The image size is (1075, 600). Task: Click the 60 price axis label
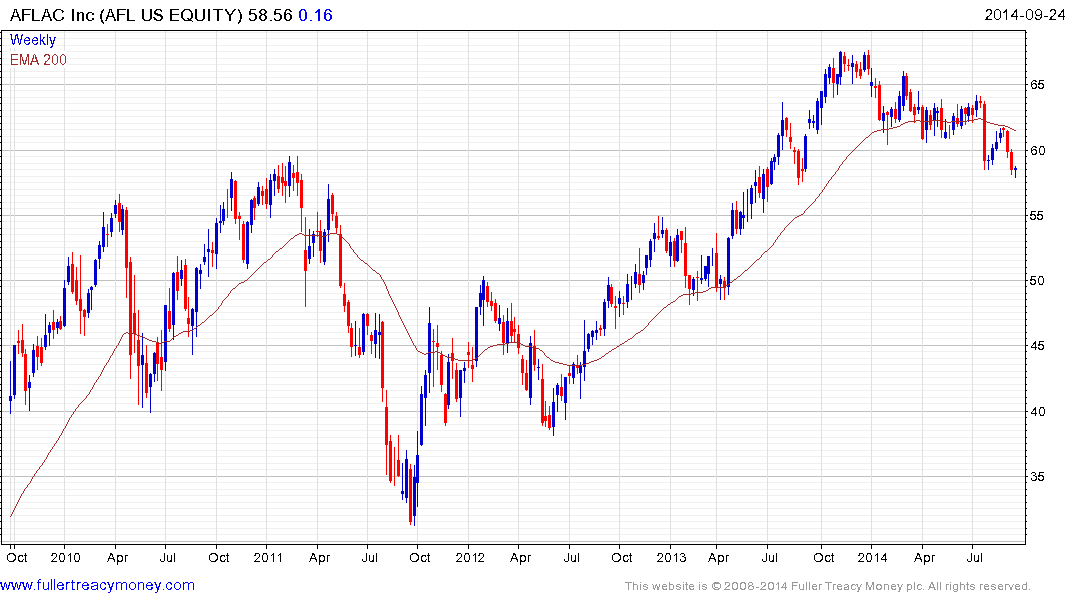coord(1037,151)
